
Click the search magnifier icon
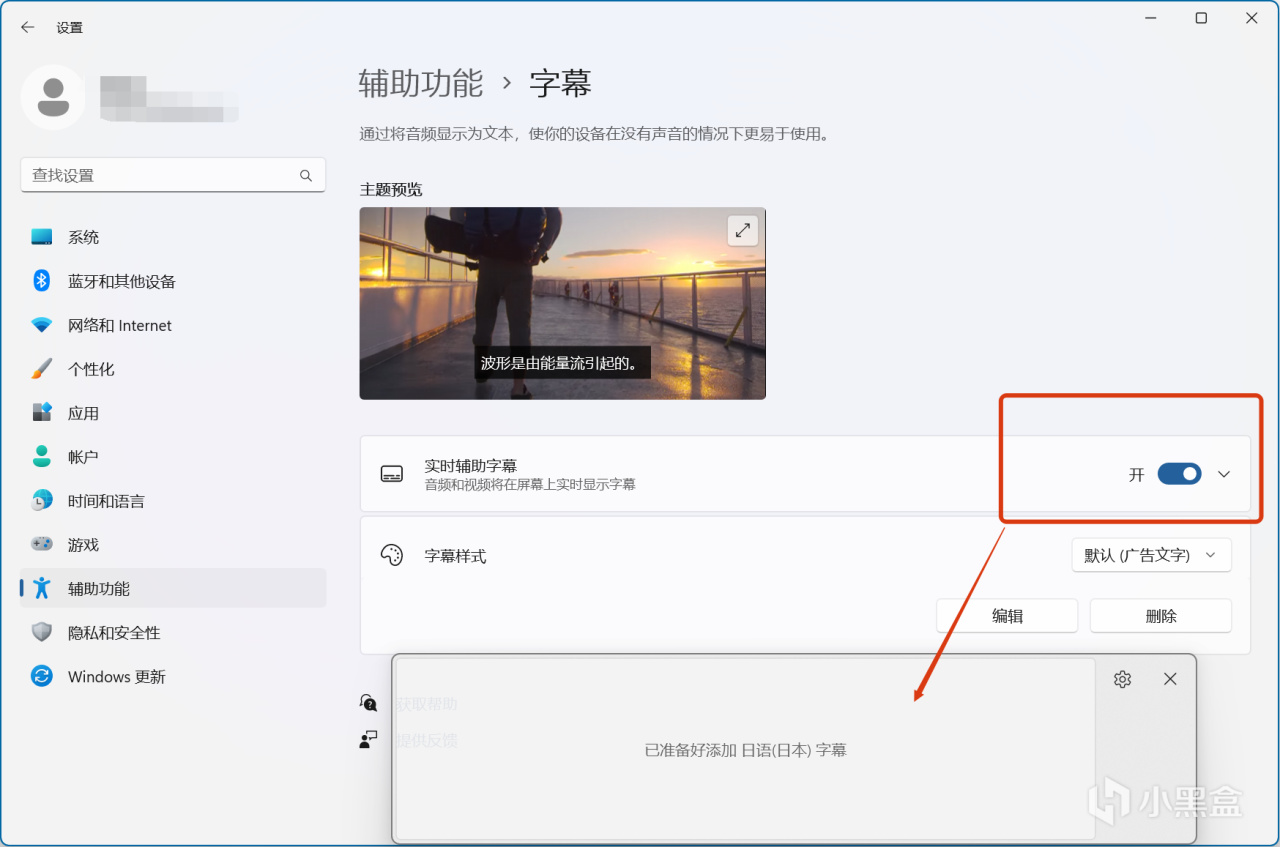click(306, 175)
